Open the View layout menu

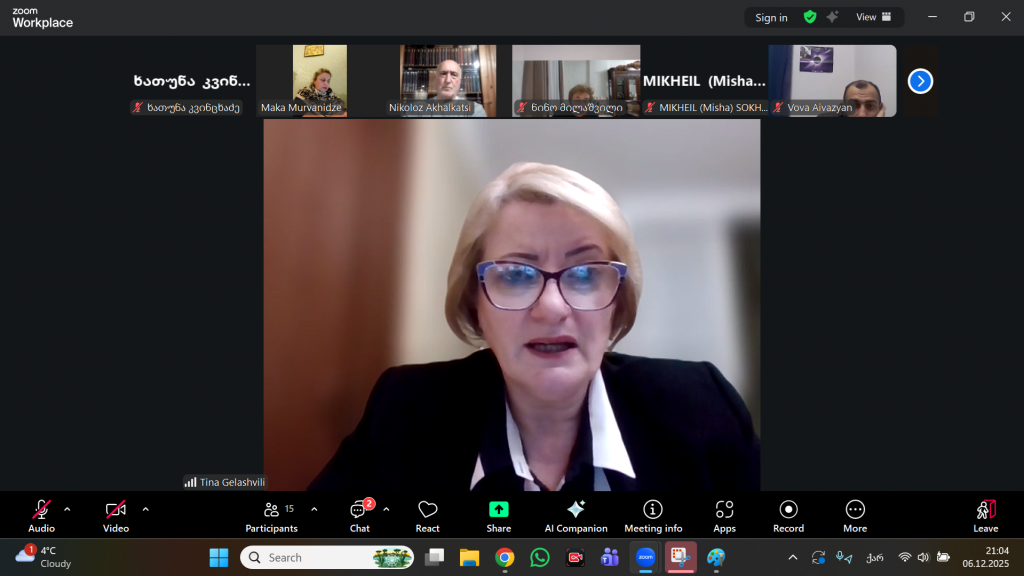click(x=873, y=17)
